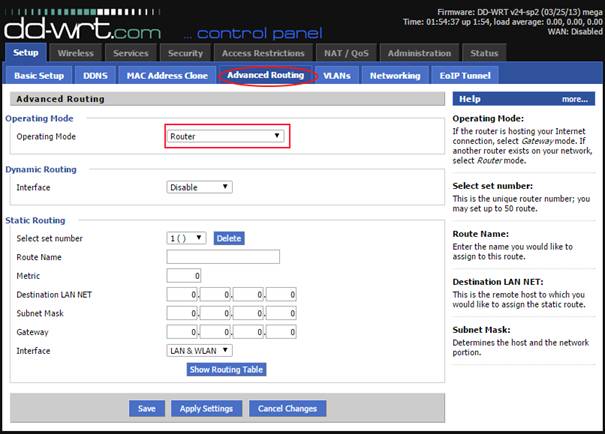Screen dimensions: 605x434
Task: Go to the Security tab
Action: pyautogui.click(x=185, y=53)
